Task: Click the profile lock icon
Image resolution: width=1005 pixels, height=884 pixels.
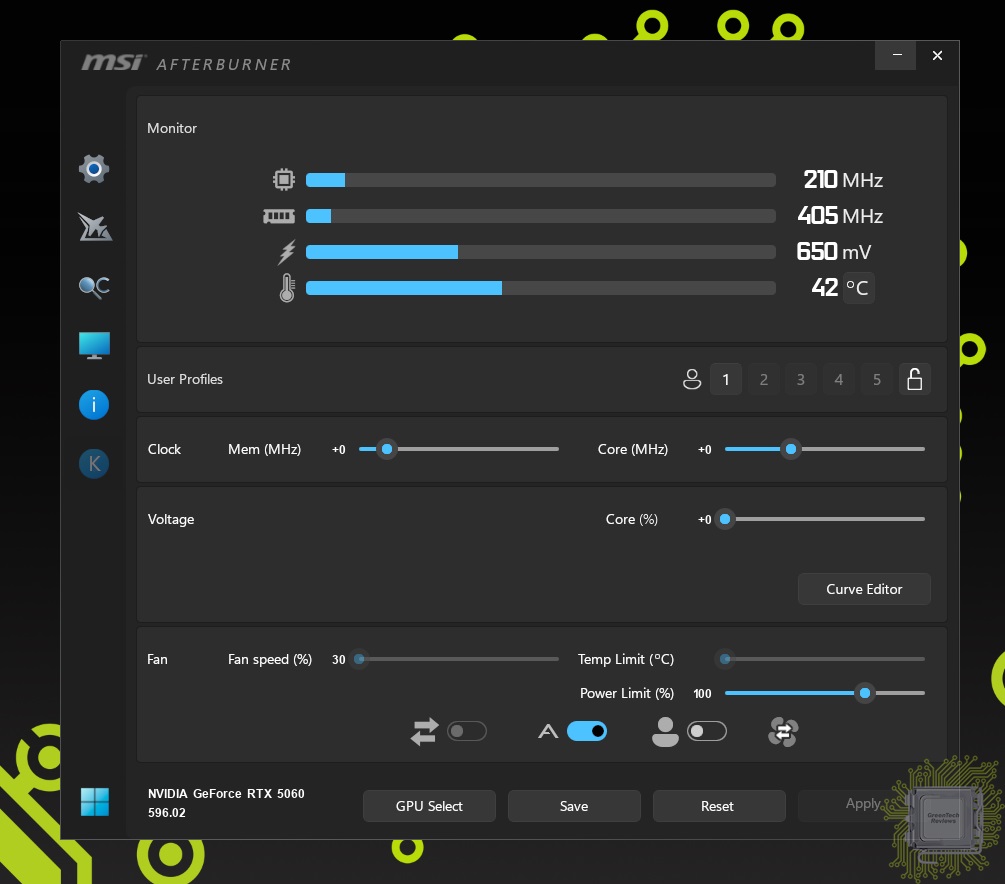Action: point(913,379)
